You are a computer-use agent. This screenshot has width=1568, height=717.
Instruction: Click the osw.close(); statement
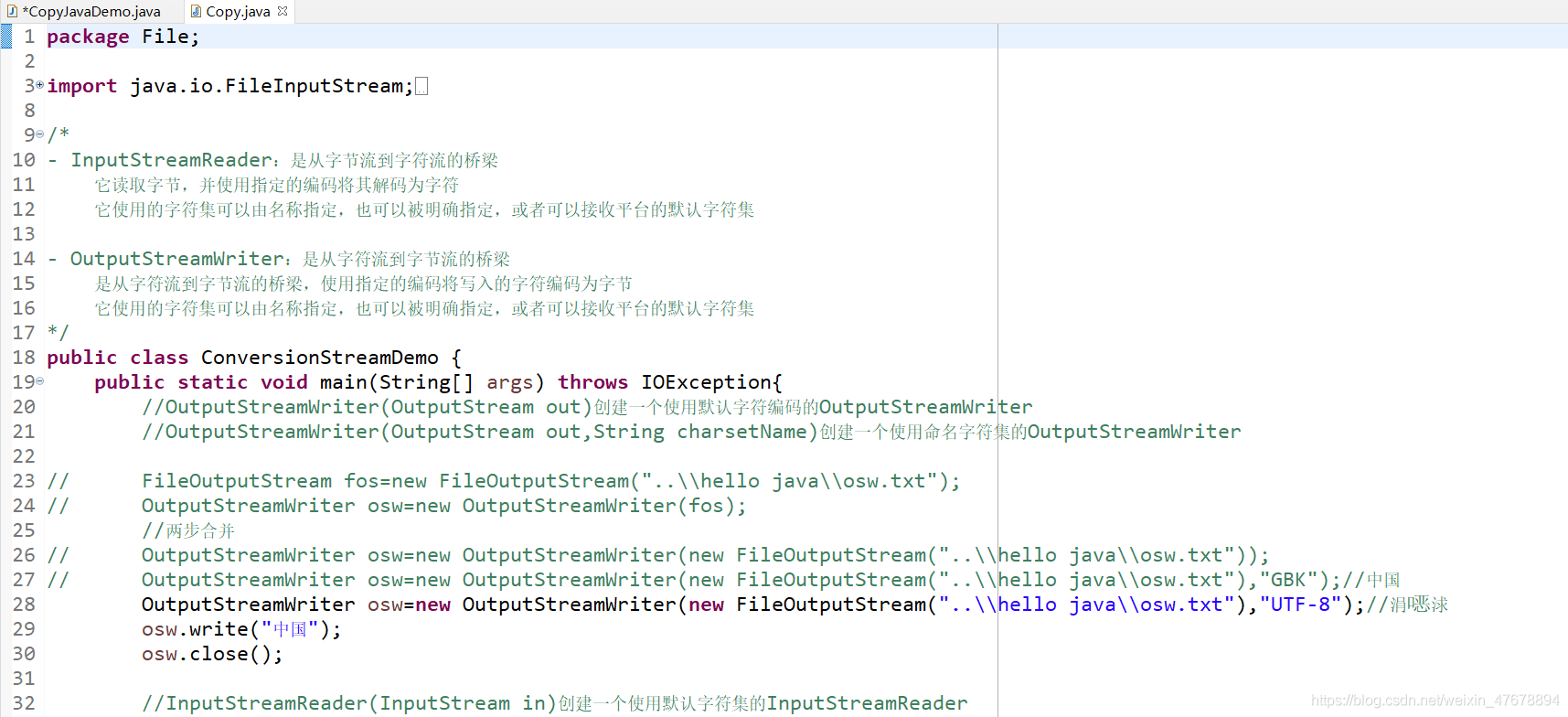click(x=212, y=654)
